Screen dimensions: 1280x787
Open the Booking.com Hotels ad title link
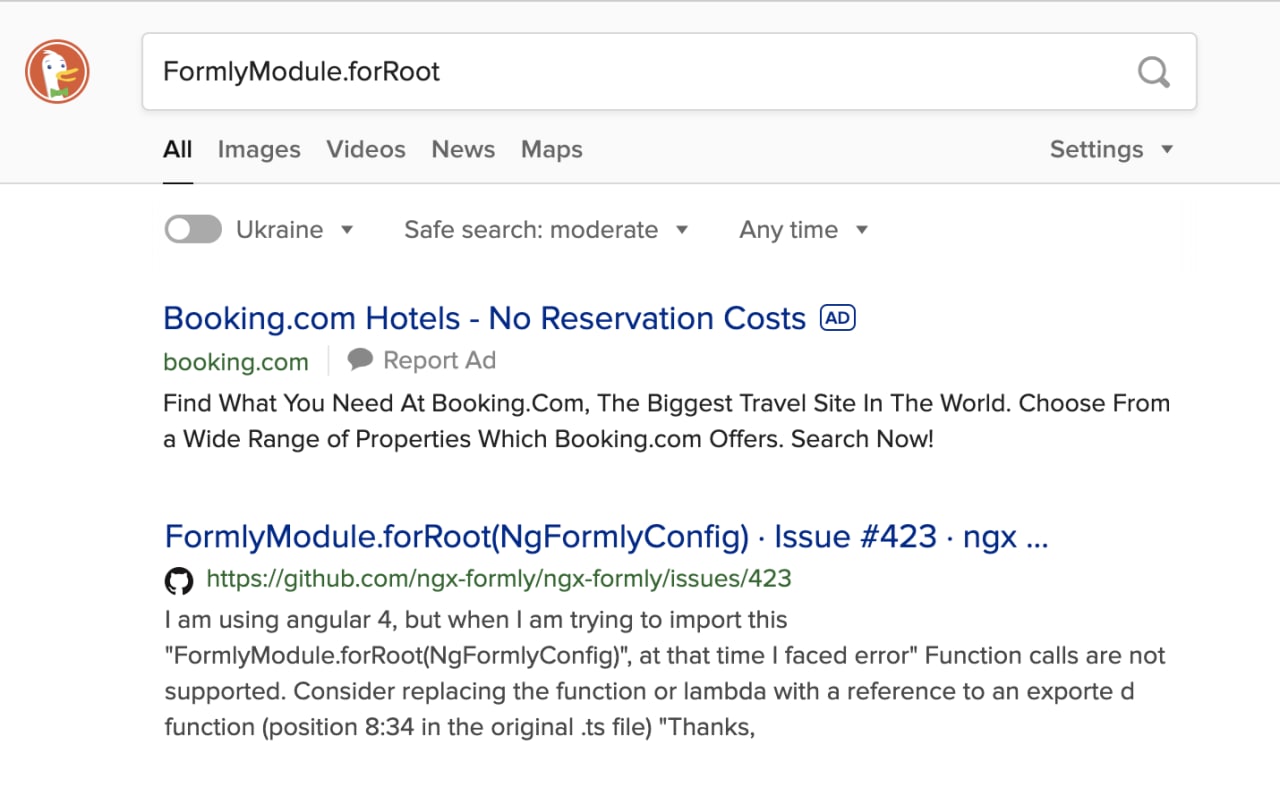coord(484,318)
